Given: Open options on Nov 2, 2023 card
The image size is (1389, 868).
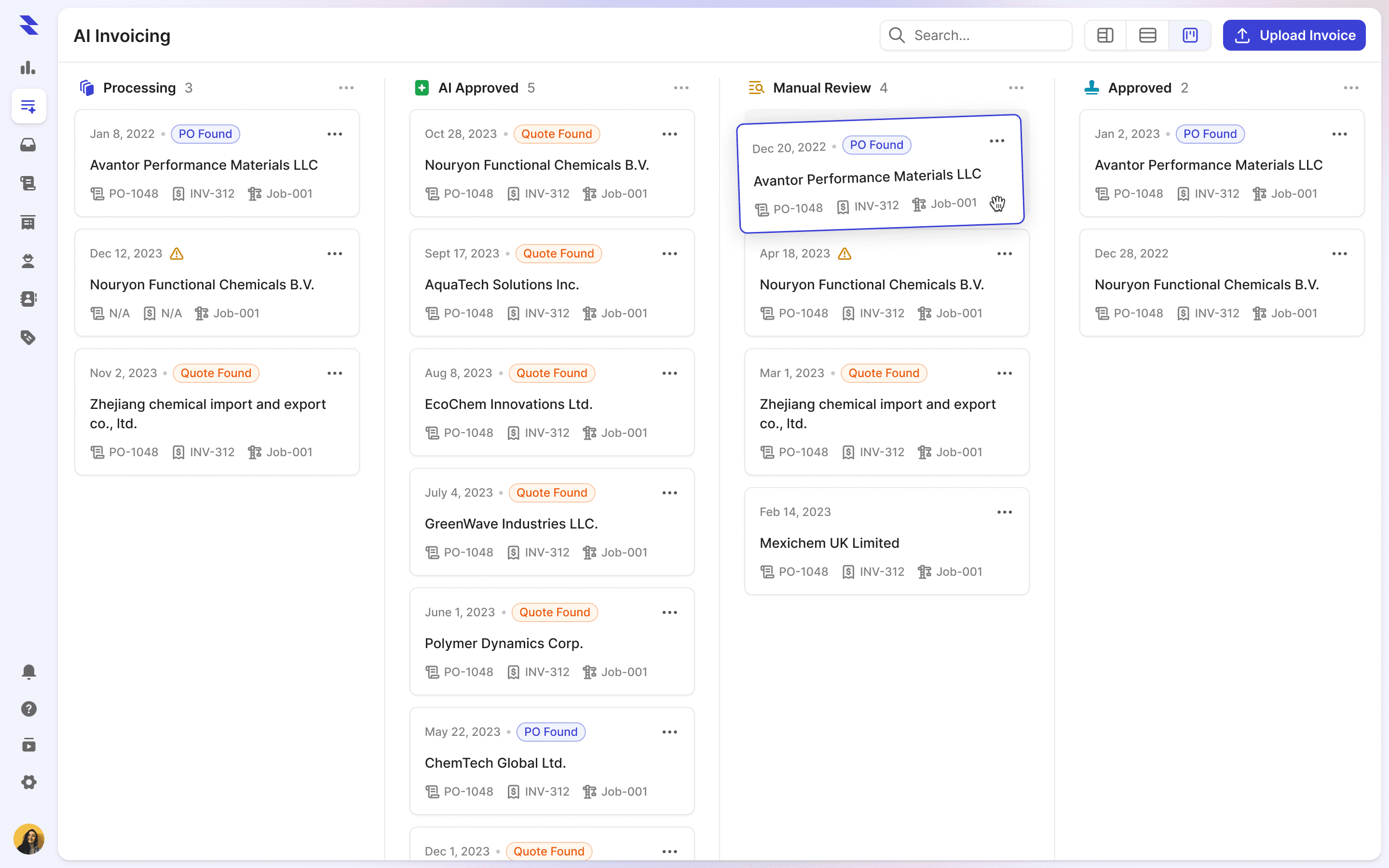Looking at the screenshot, I should click(x=335, y=373).
